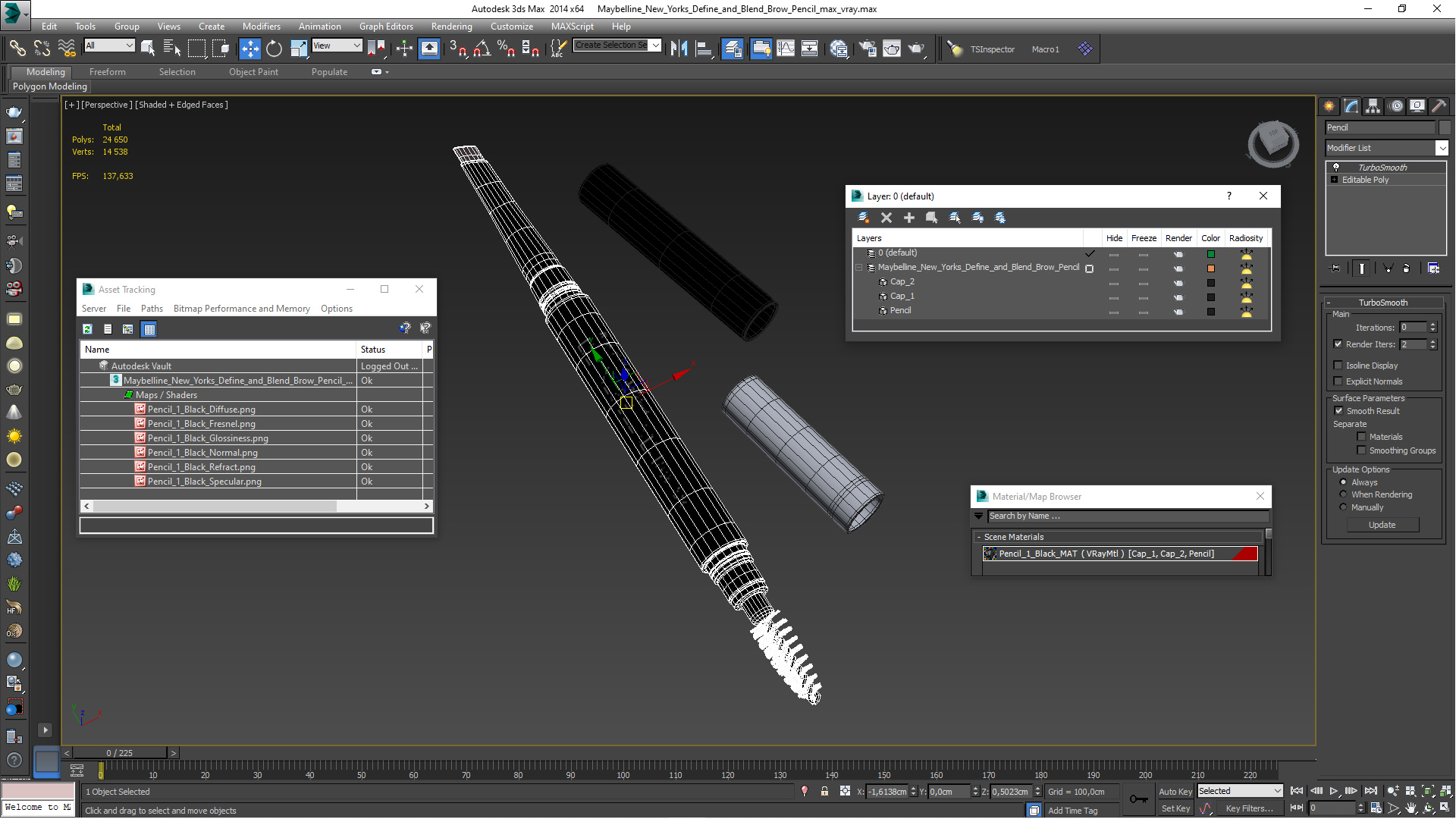Open the Hierarchy command panel tab

(1373, 106)
